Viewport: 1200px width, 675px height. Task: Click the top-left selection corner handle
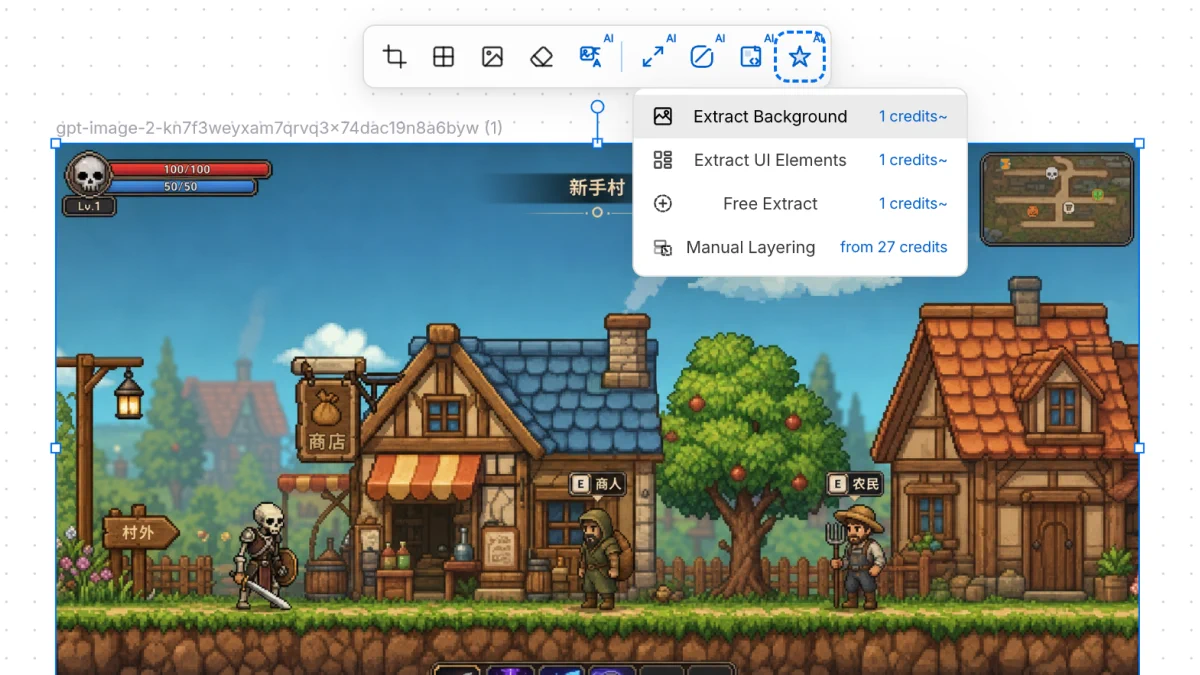56,143
